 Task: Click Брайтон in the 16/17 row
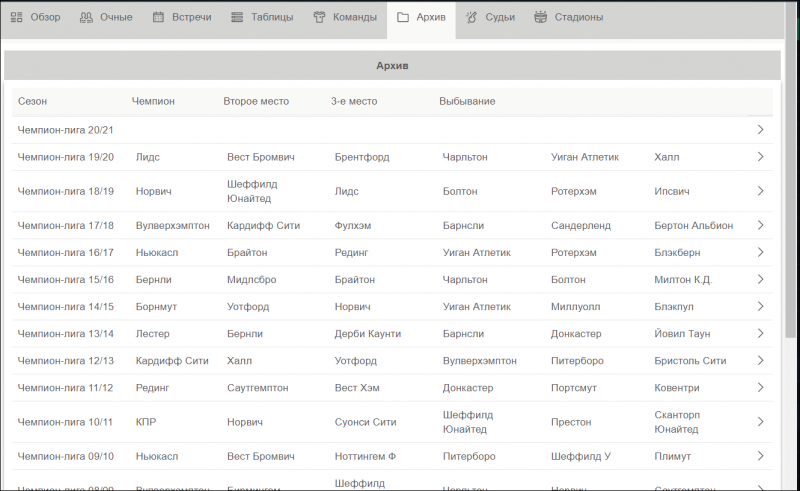(247, 253)
